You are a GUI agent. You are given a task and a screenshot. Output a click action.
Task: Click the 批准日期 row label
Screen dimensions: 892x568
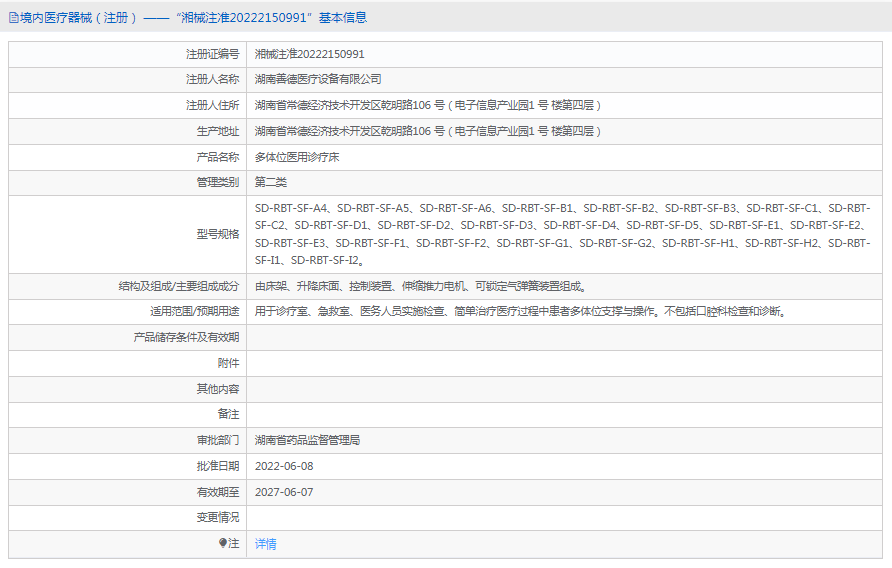click(x=218, y=466)
